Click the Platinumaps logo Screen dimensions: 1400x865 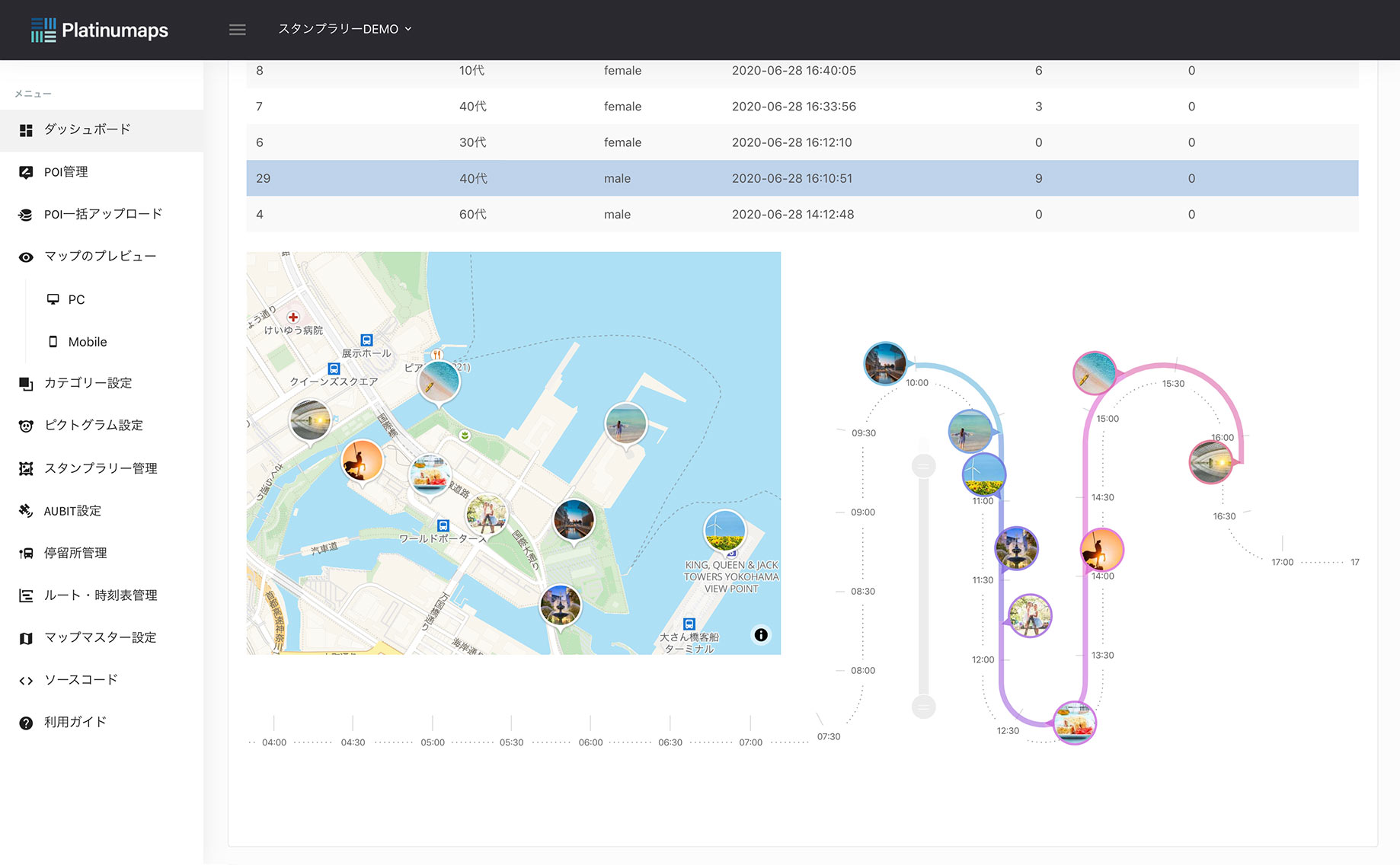pos(100,30)
